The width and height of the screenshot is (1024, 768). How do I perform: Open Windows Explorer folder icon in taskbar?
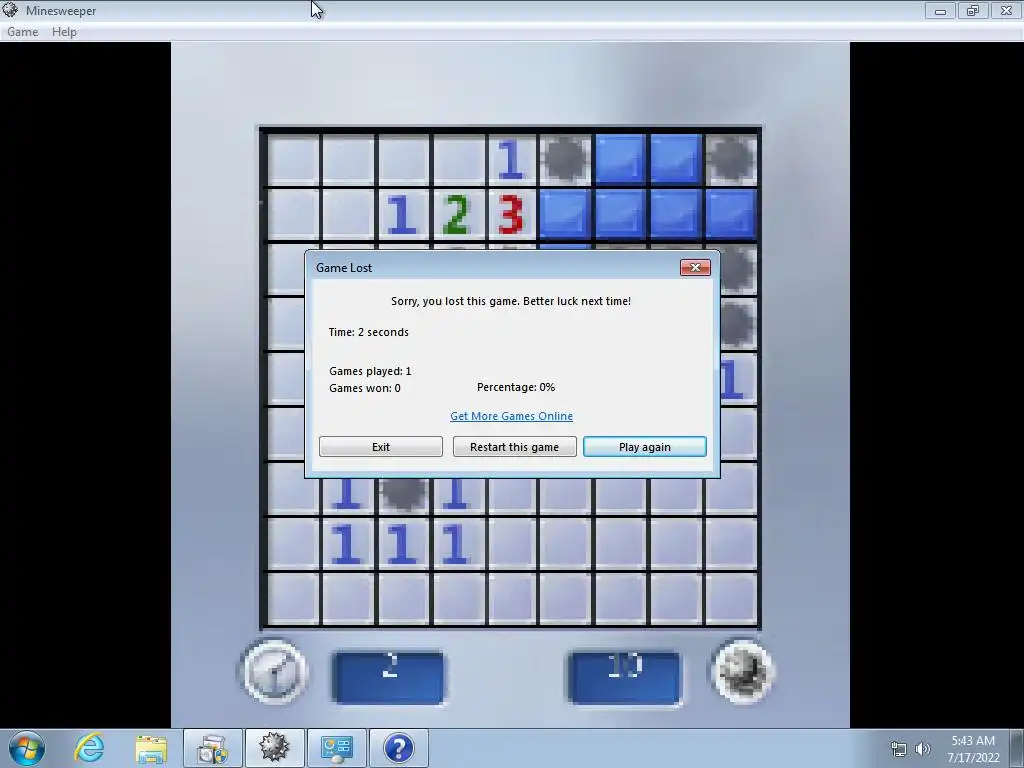151,748
